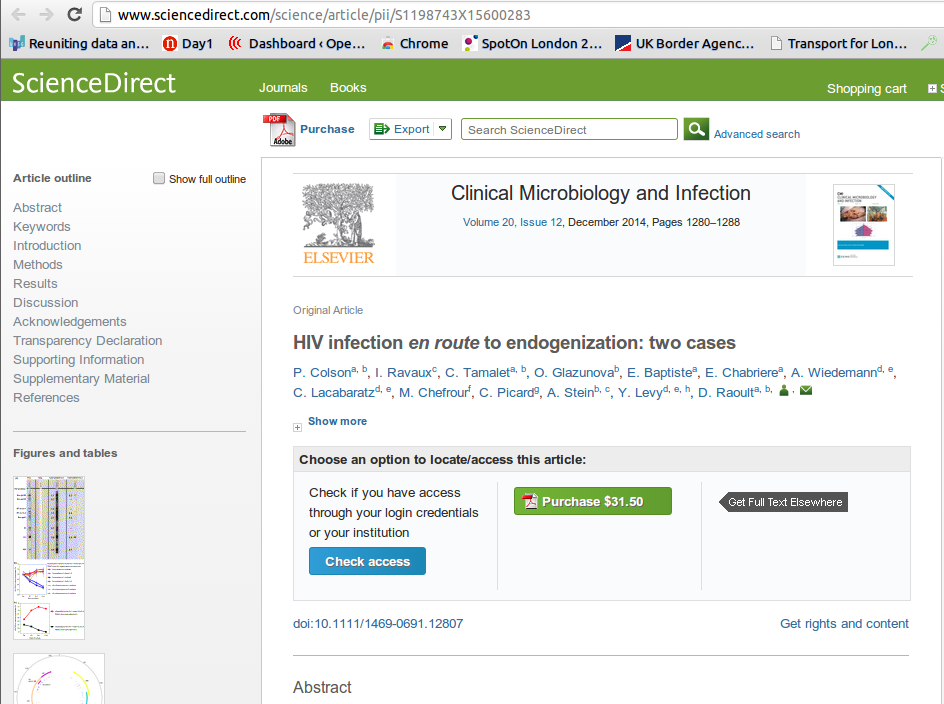Click in the Search ScienceDirect field

pyautogui.click(x=569, y=129)
